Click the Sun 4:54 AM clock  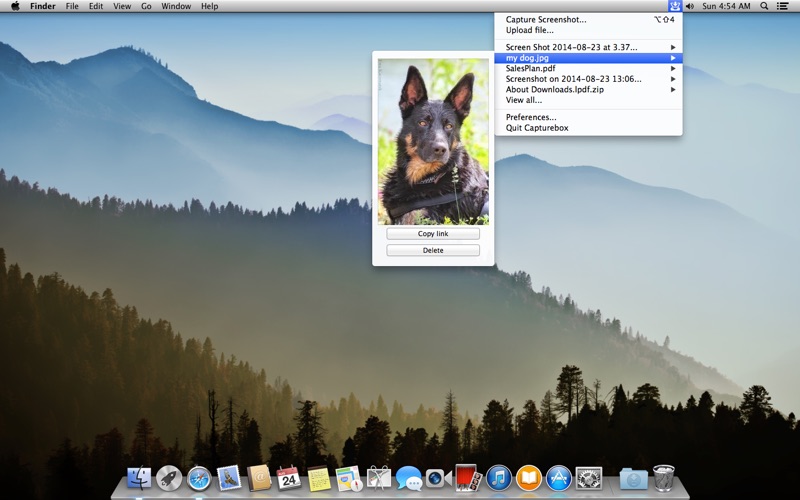(726, 6)
